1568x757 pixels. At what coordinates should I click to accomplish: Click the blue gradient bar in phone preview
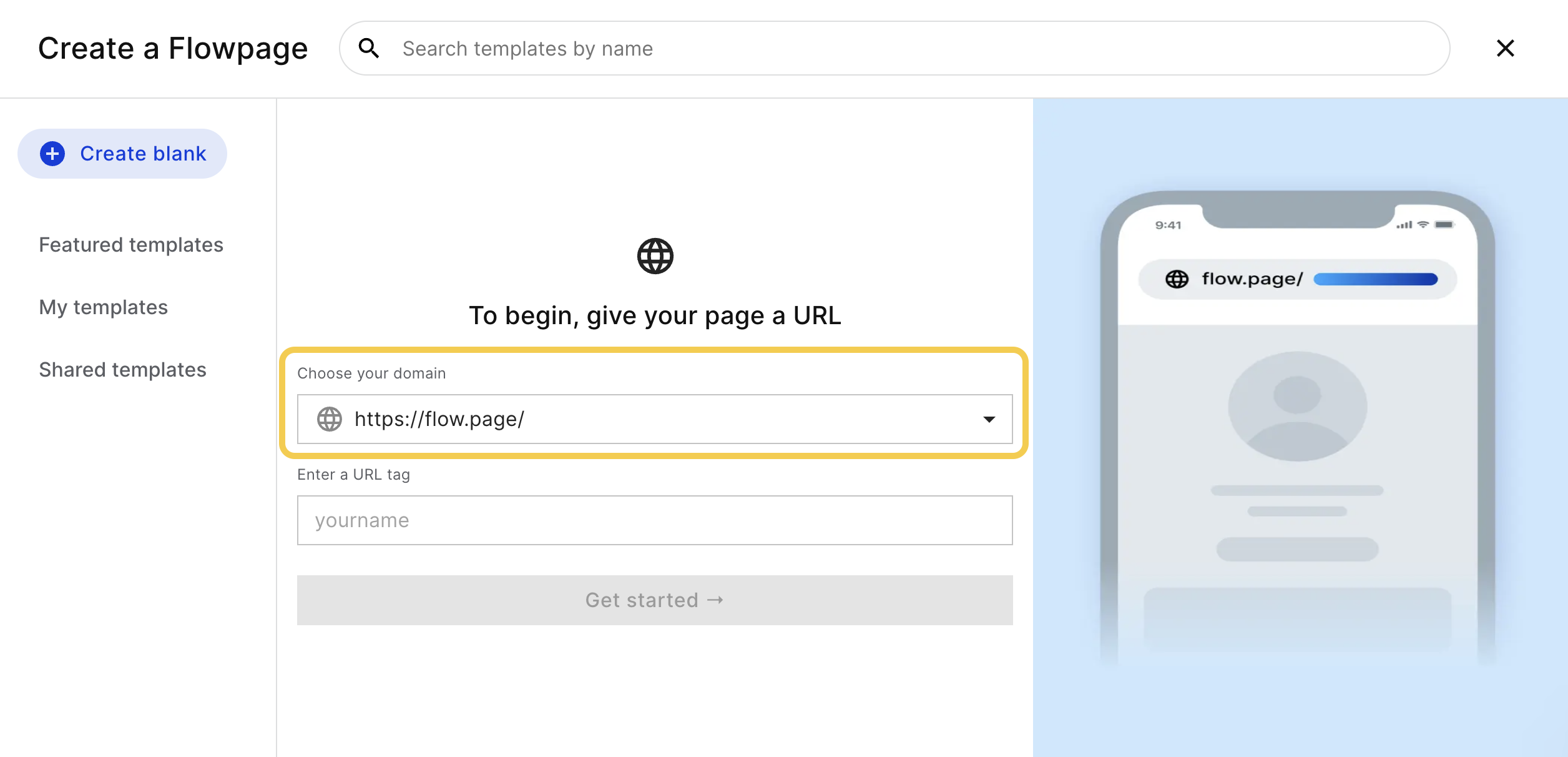pyautogui.click(x=1376, y=279)
